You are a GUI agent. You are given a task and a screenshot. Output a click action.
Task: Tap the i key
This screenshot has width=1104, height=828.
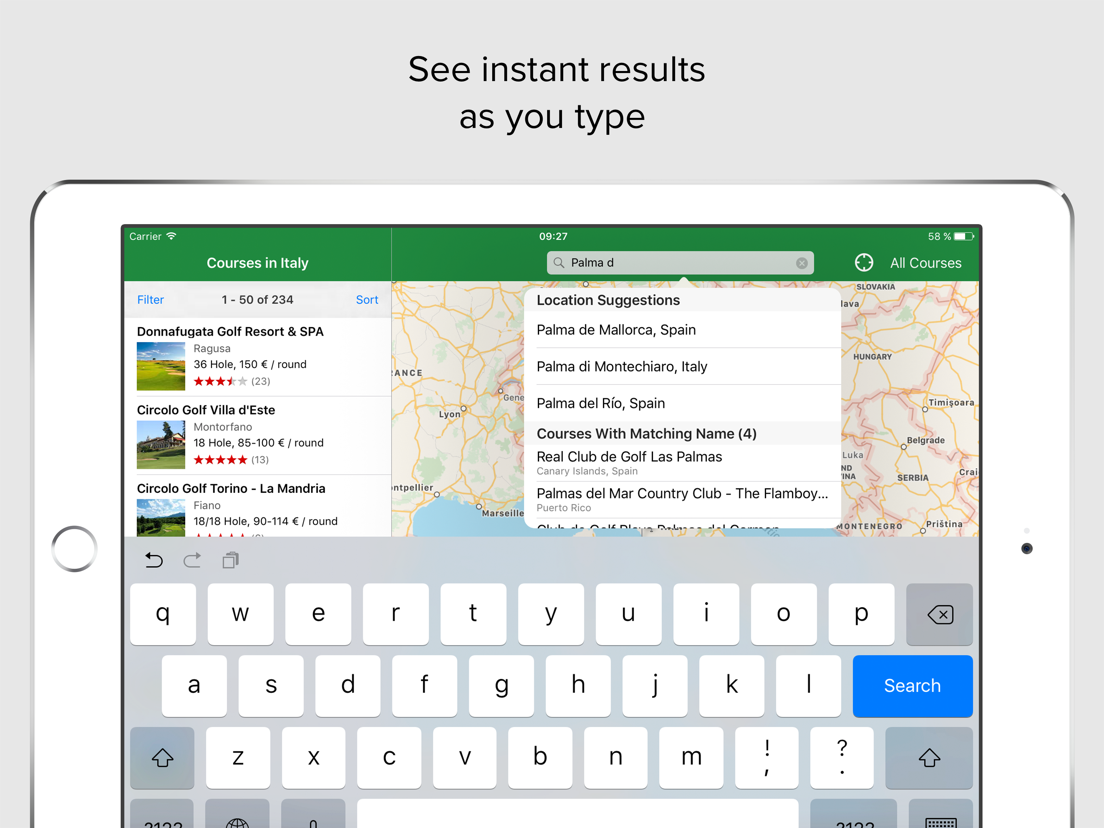tap(706, 614)
